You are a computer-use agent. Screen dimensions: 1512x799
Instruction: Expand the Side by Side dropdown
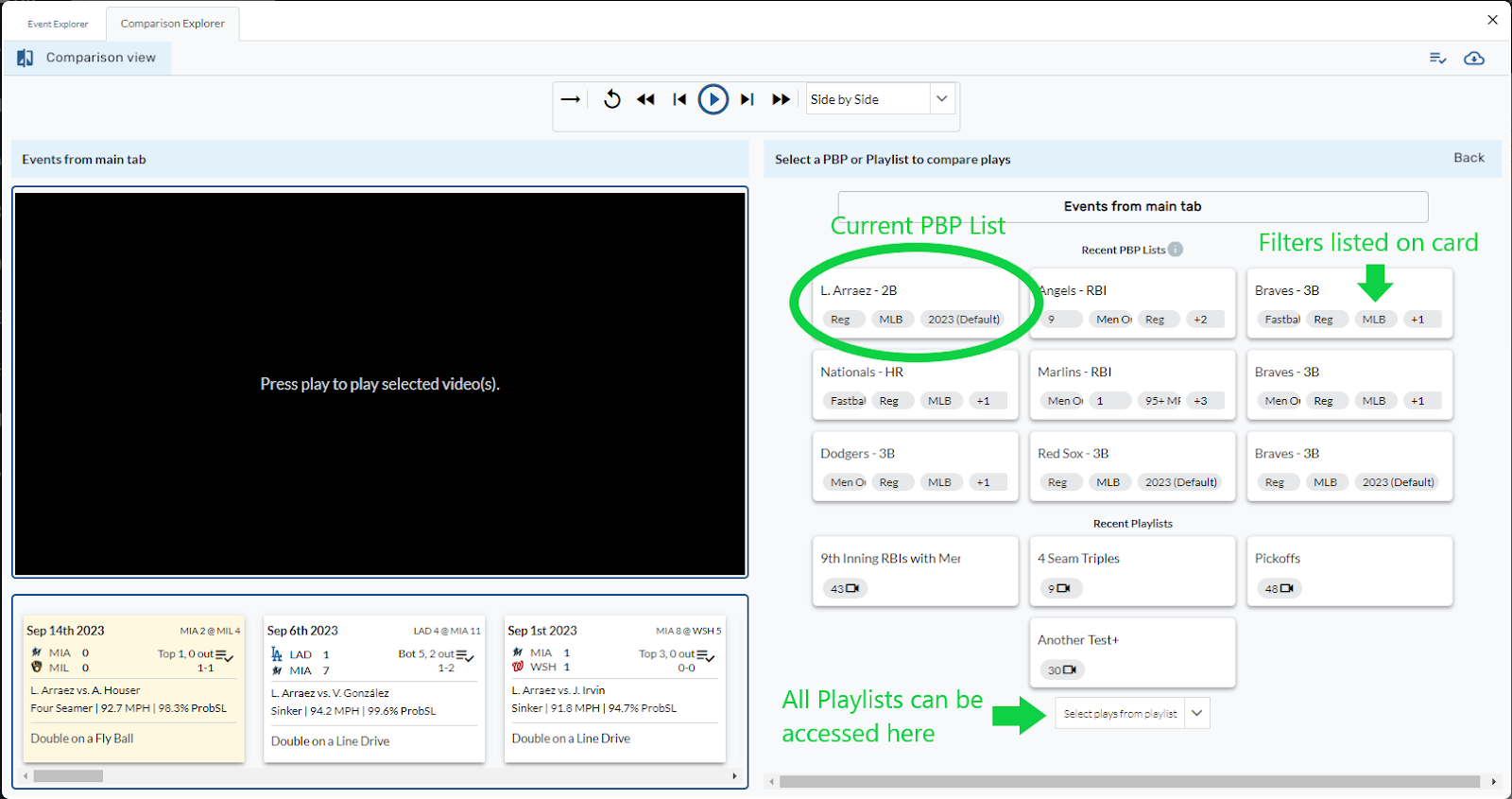[941, 99]
